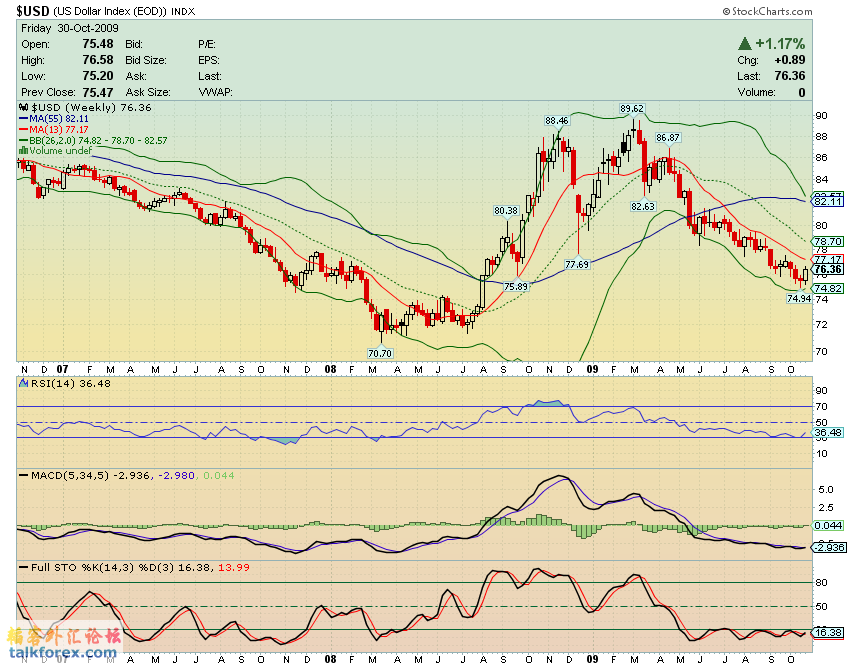Click the volume bars icon beside Volume undef
This screenshot has height=668, width=850.
pyautogui.click(x=23, y=151)
